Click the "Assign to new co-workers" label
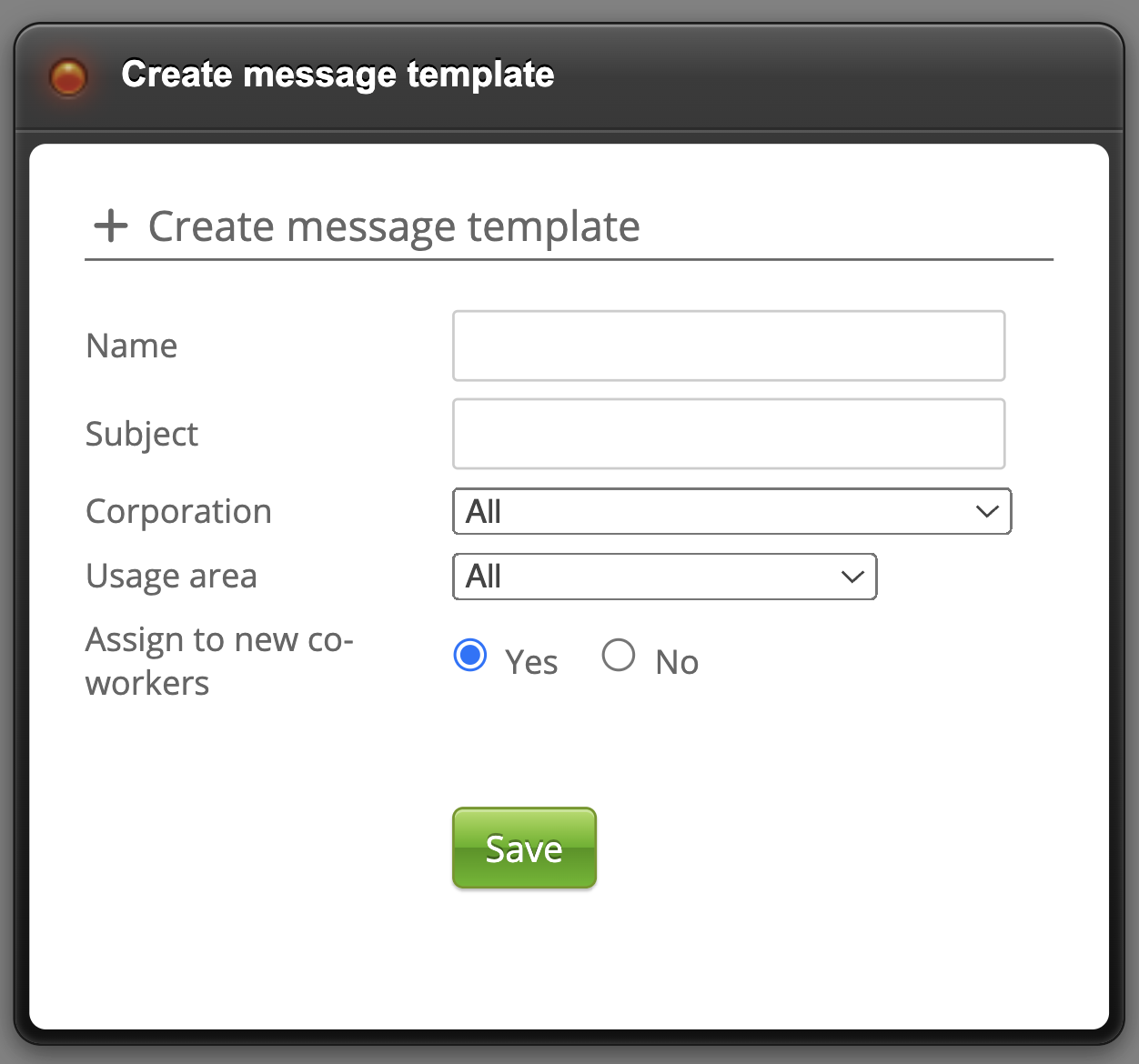The height and width of the screenshot is (1064, 1139). click(218, 661)
